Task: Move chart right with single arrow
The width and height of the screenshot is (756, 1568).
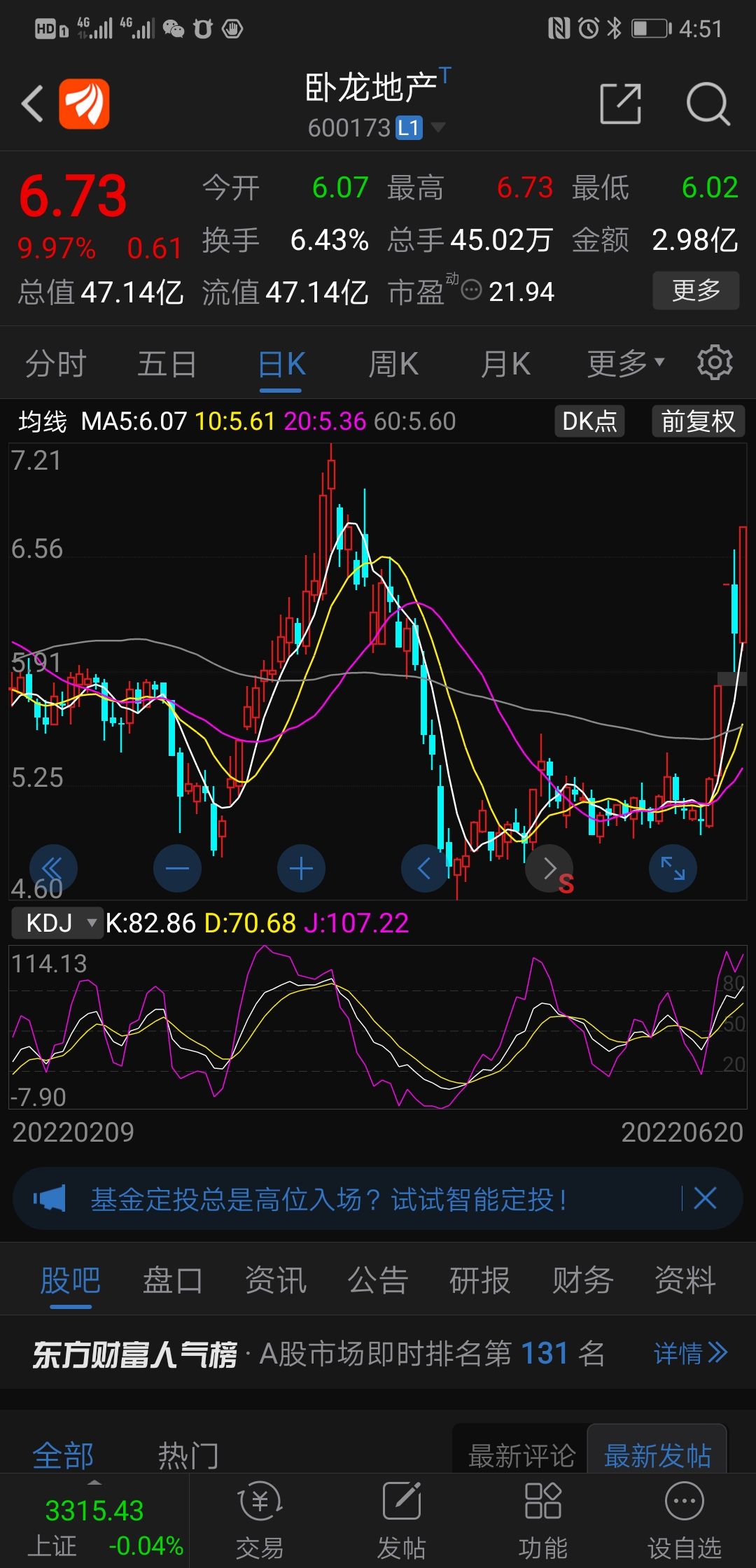Action: pyautogui.click(x=549, y=869)
